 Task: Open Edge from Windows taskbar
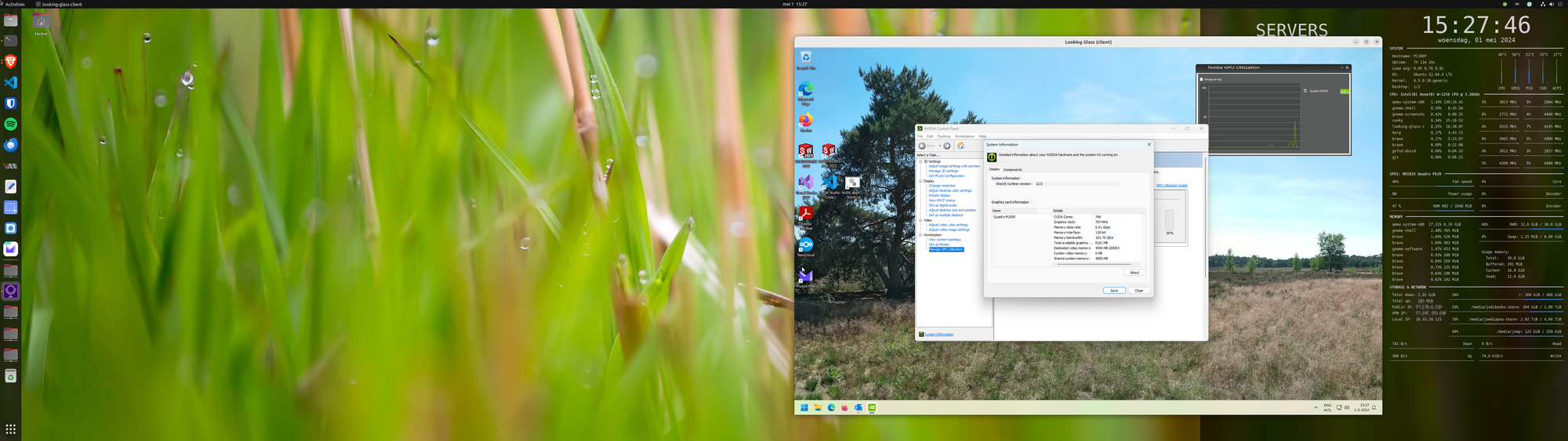[x=831, y=407]
